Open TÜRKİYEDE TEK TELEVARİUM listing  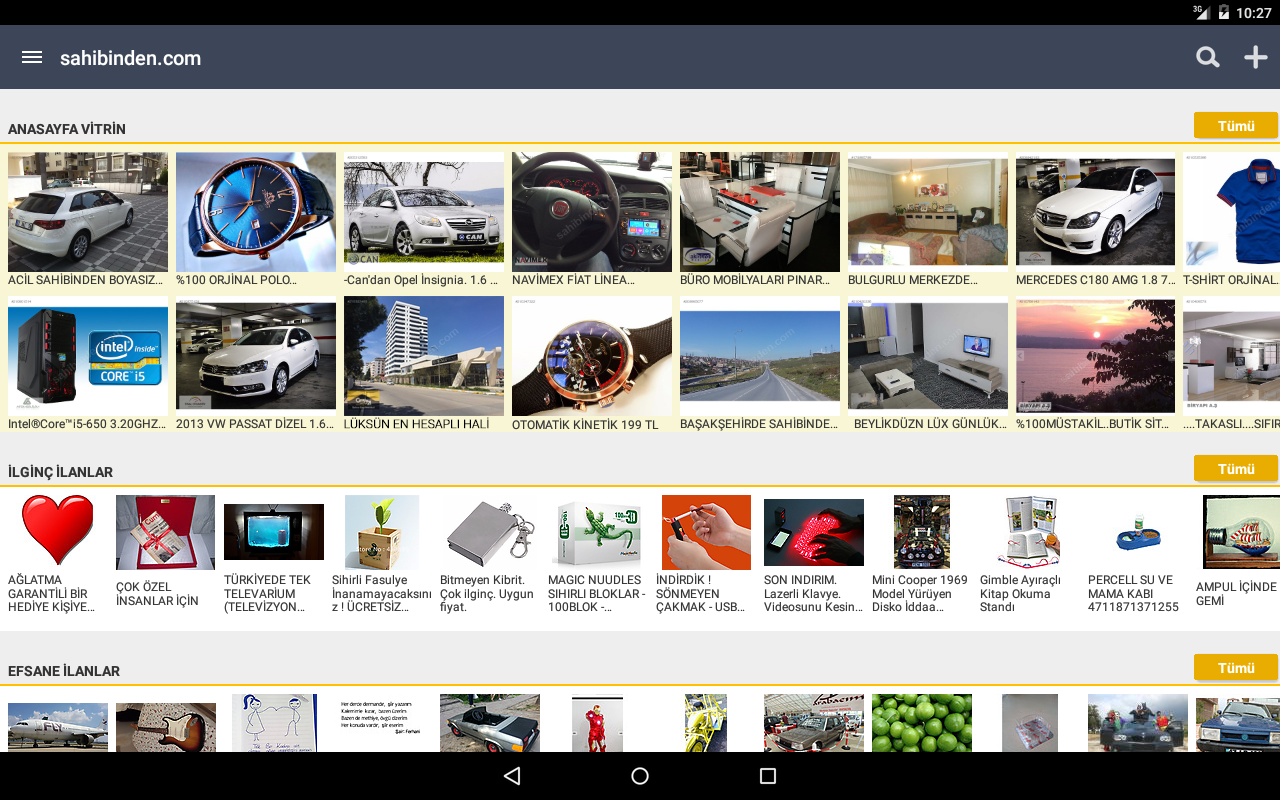(273, 555)
